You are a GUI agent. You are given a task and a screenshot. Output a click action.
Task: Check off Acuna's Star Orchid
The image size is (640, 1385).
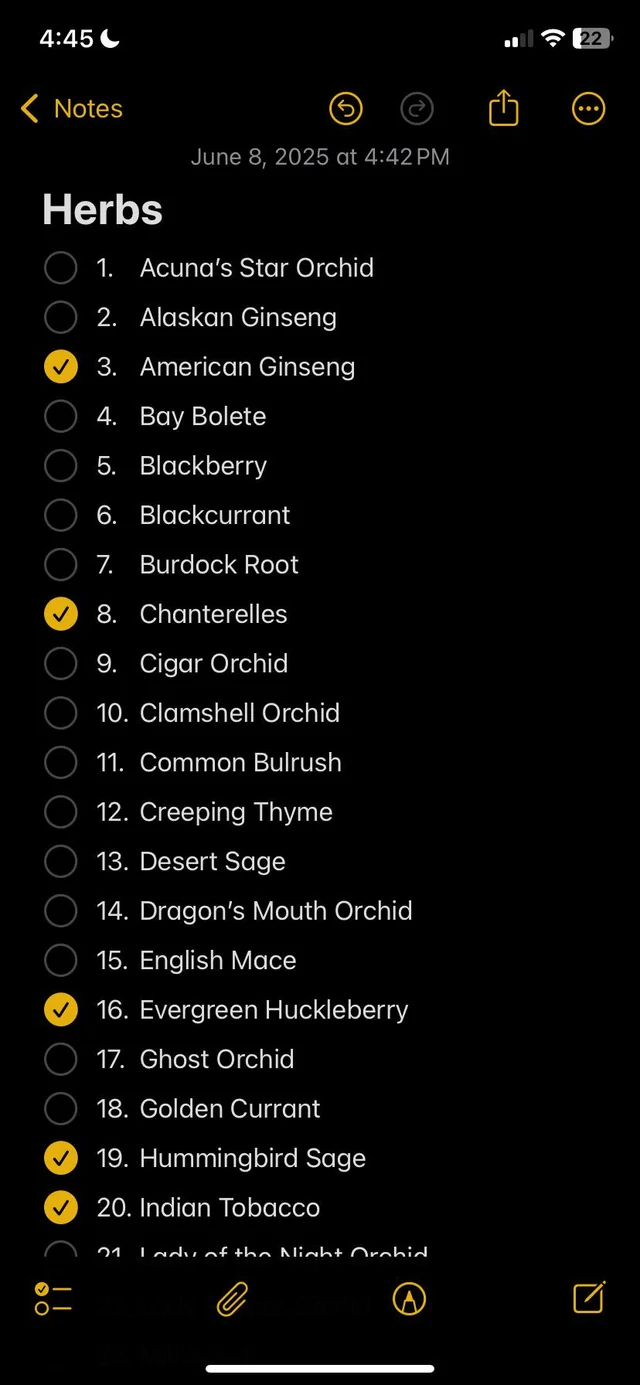pyautogui.click(x=61, y=268)
